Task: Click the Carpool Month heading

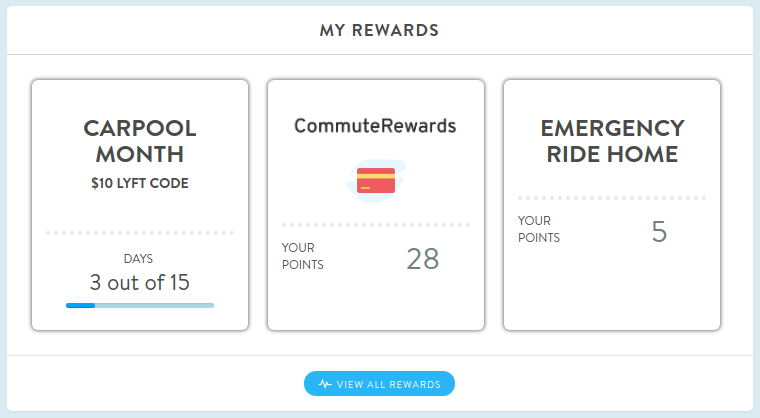Action: [x=140, y=141]
